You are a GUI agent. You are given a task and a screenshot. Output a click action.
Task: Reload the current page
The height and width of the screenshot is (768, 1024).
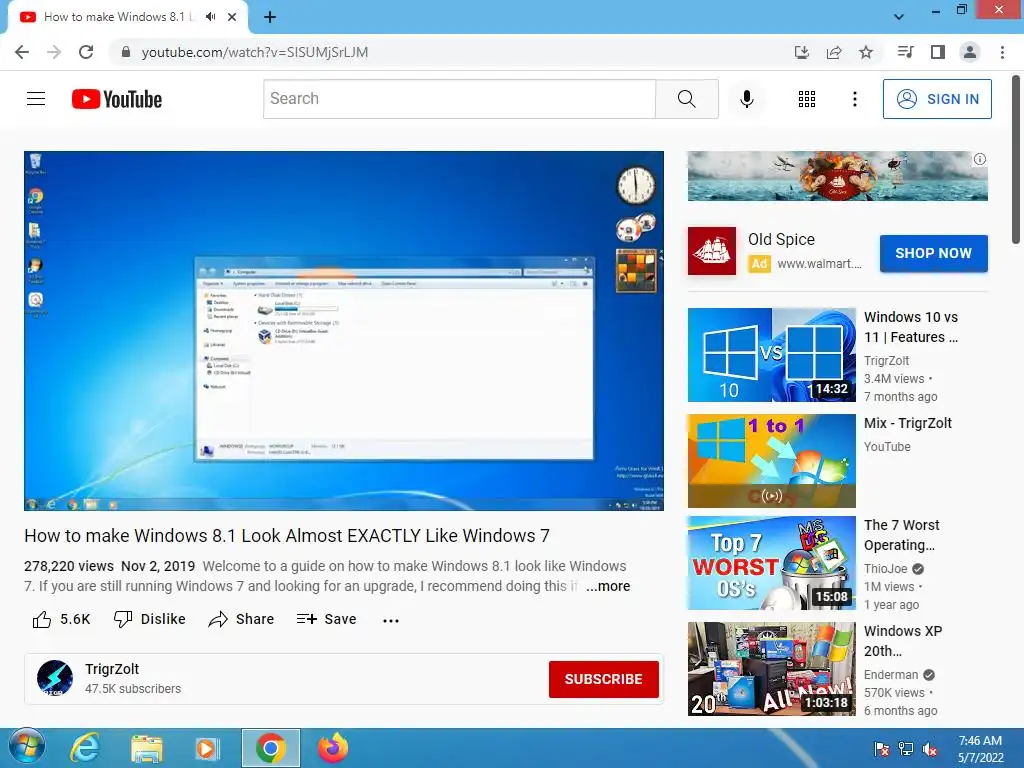tap(86, 52)
